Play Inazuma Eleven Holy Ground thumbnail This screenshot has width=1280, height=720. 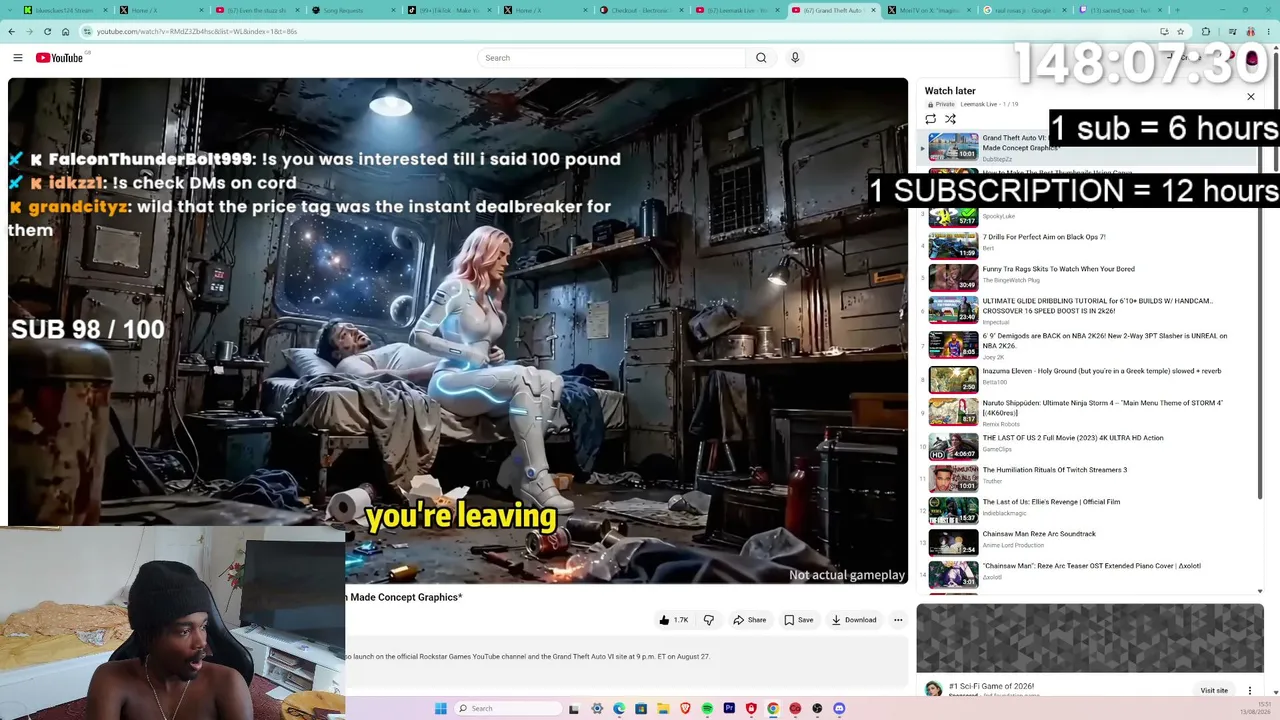point(953,379)
